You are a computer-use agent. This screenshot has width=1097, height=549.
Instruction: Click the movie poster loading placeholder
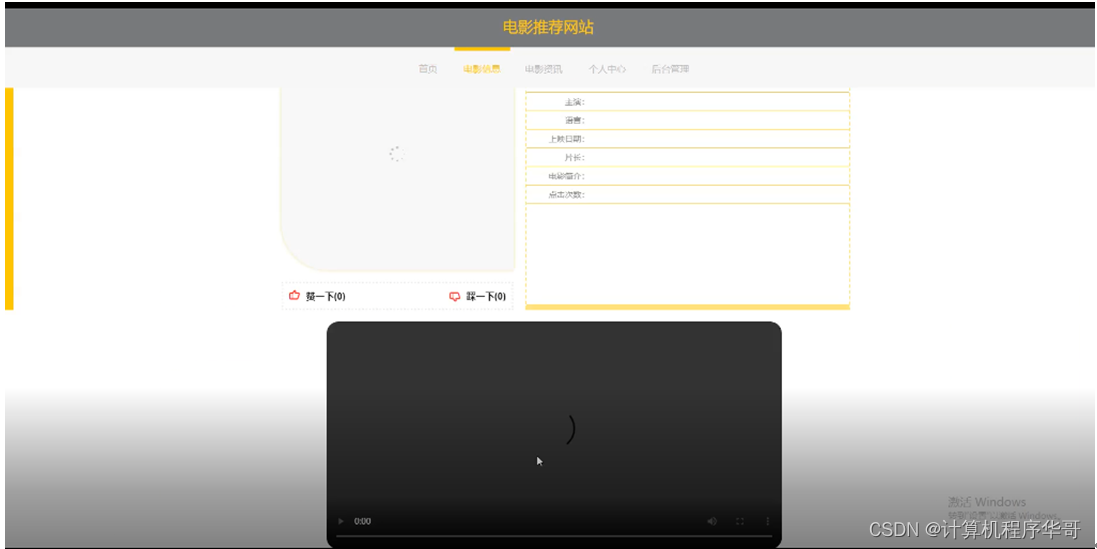pyautogui.click(x=397, y=179)
